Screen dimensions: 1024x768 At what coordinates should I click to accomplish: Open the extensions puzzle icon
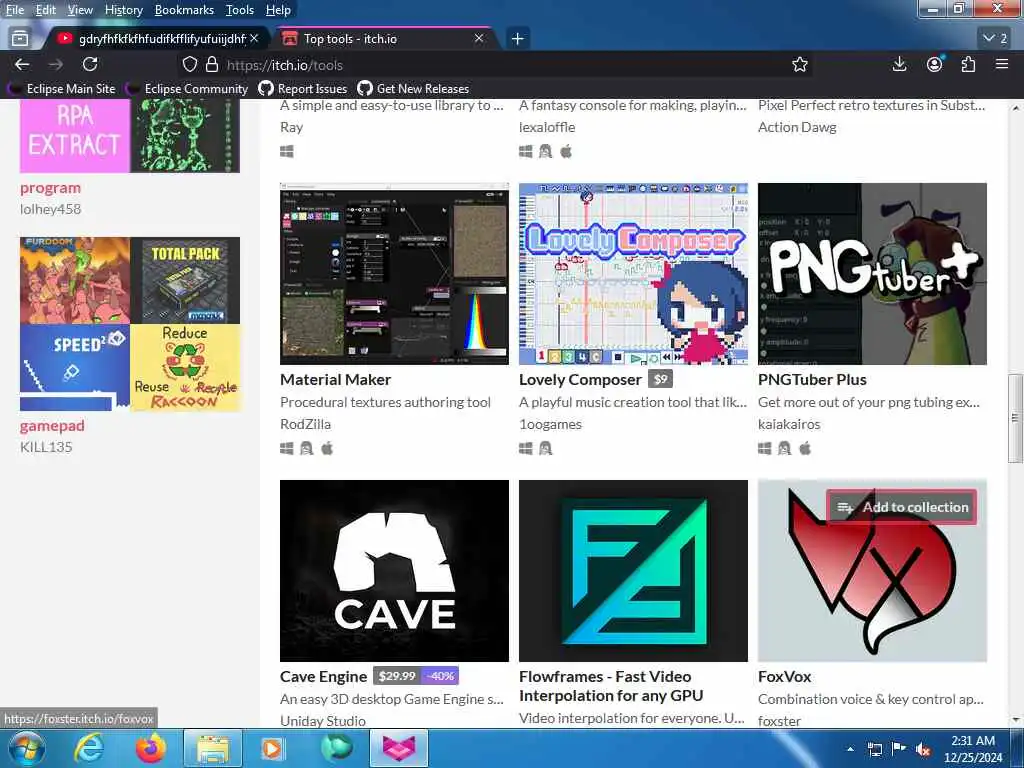click(x=968, y=64)
